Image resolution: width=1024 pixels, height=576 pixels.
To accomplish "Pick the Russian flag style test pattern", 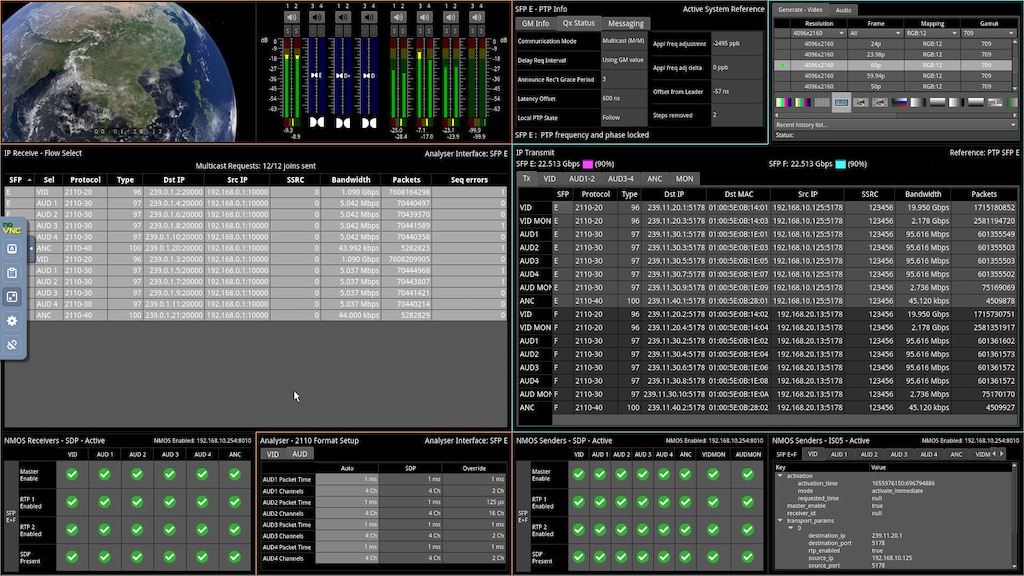I will (x=899, y=102).
